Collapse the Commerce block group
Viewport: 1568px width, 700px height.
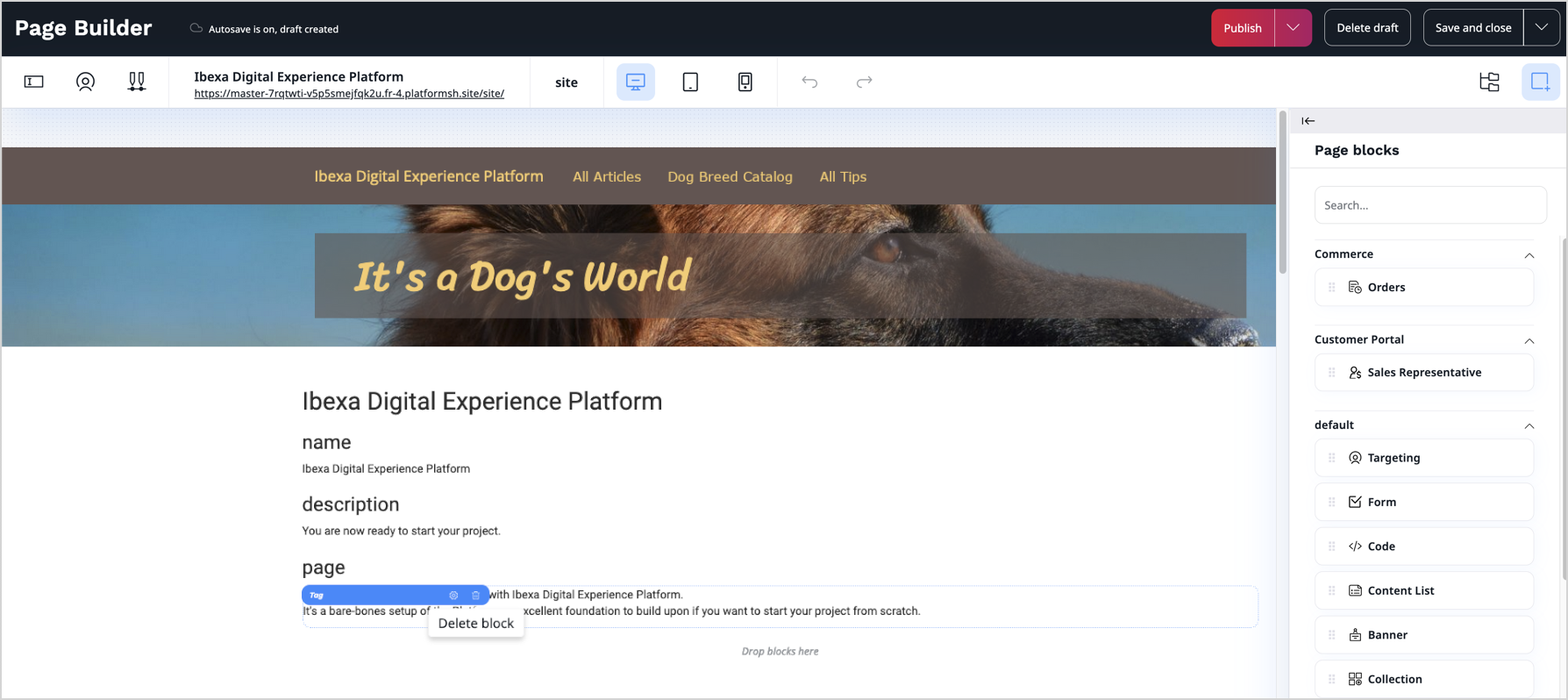coord(1529,255)
